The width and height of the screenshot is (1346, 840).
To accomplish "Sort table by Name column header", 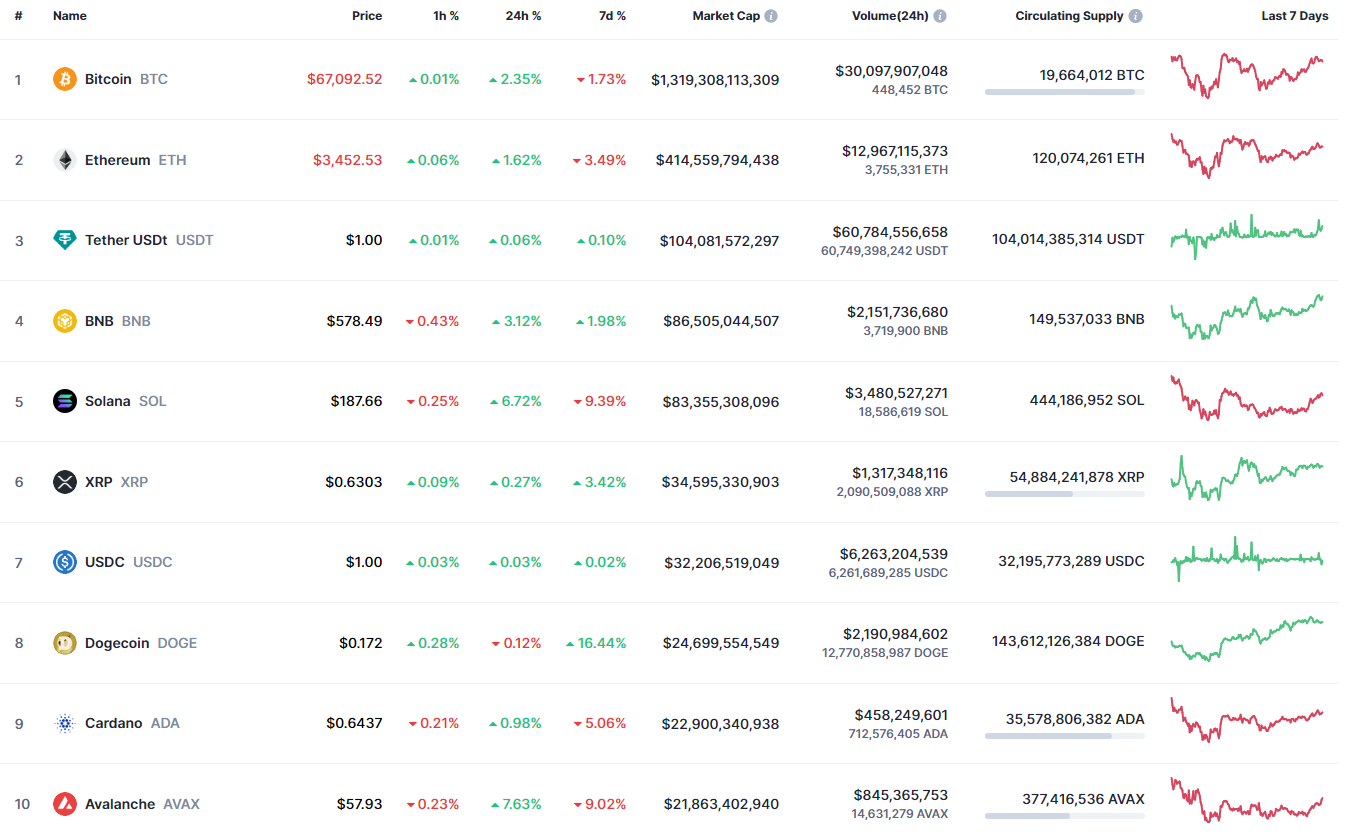I will pyautogui.click(x=70, y=16).
